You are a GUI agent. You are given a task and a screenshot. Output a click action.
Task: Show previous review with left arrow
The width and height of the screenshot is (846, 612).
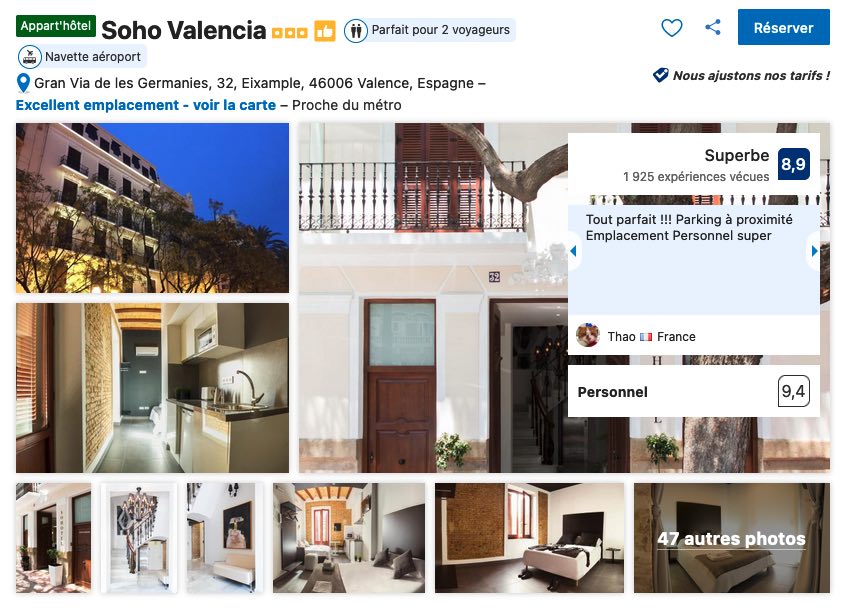[x=574, y=251]
